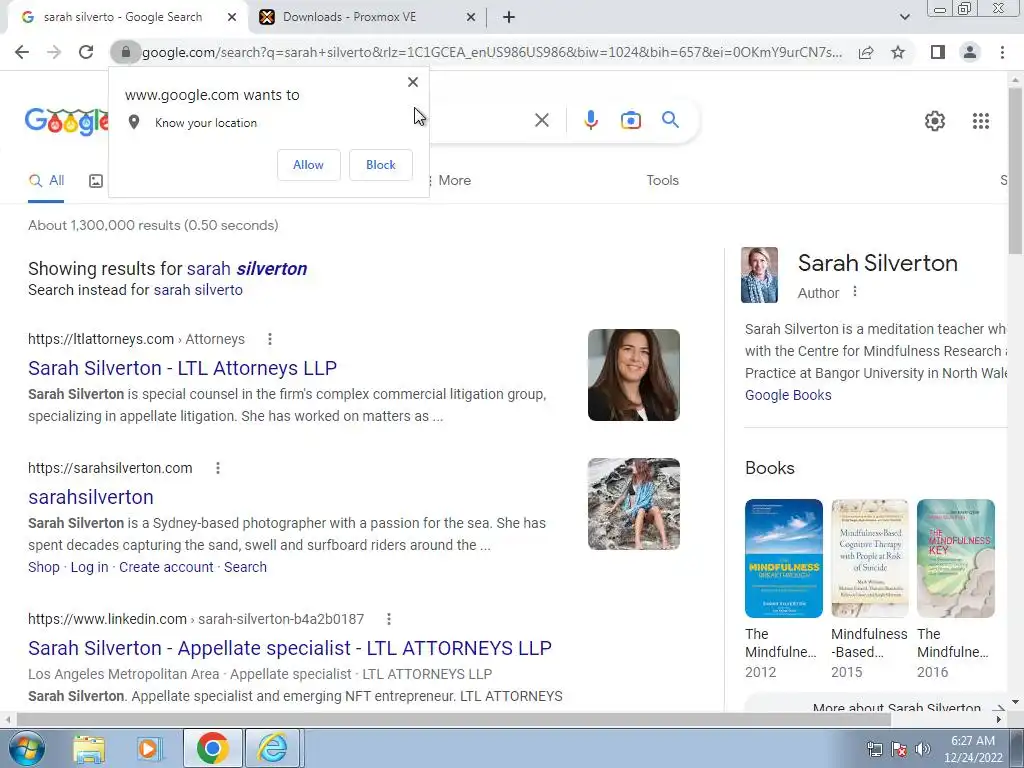Click the Google holiday logo
This screenshot has width=1024, height=768.
click(x=66, y=121)
